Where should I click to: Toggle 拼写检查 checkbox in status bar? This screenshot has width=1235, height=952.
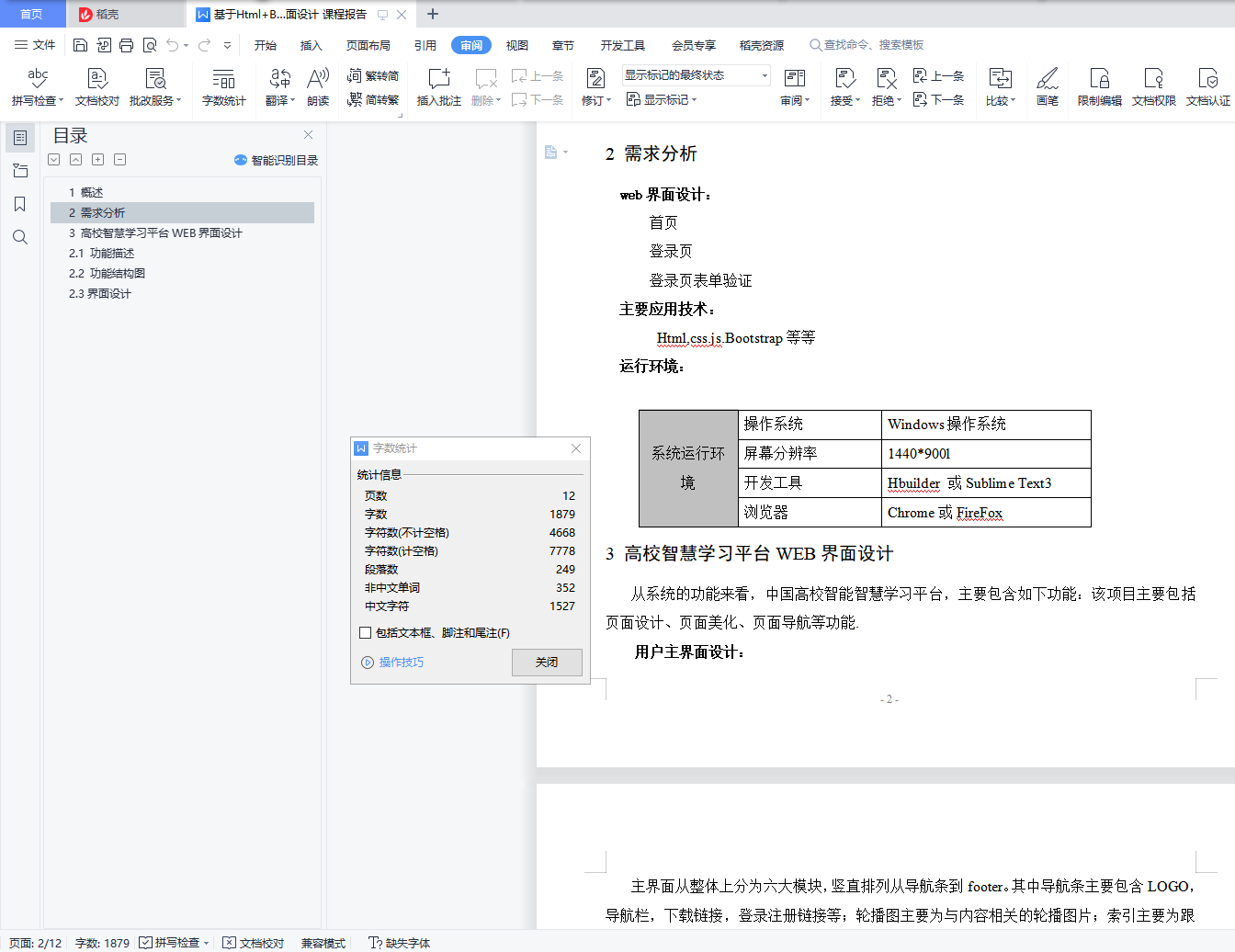[x=145, y=943]
